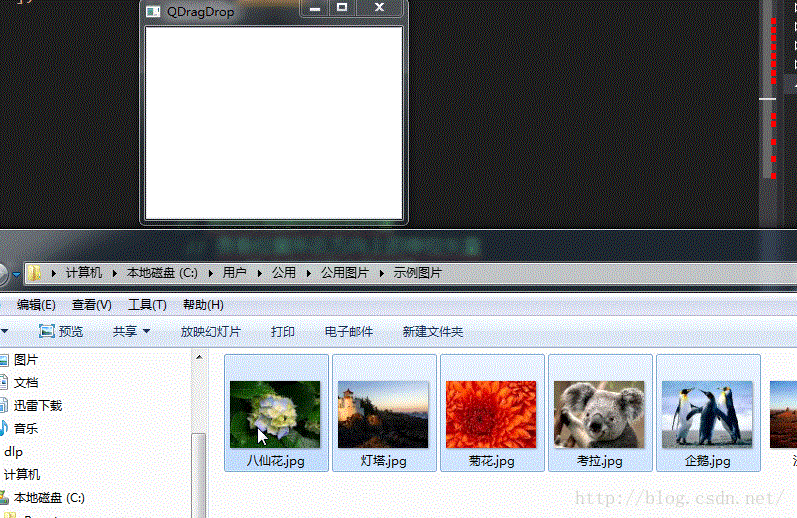
Task: Select dlp in the navigation pane
Action: pos(13,452)
